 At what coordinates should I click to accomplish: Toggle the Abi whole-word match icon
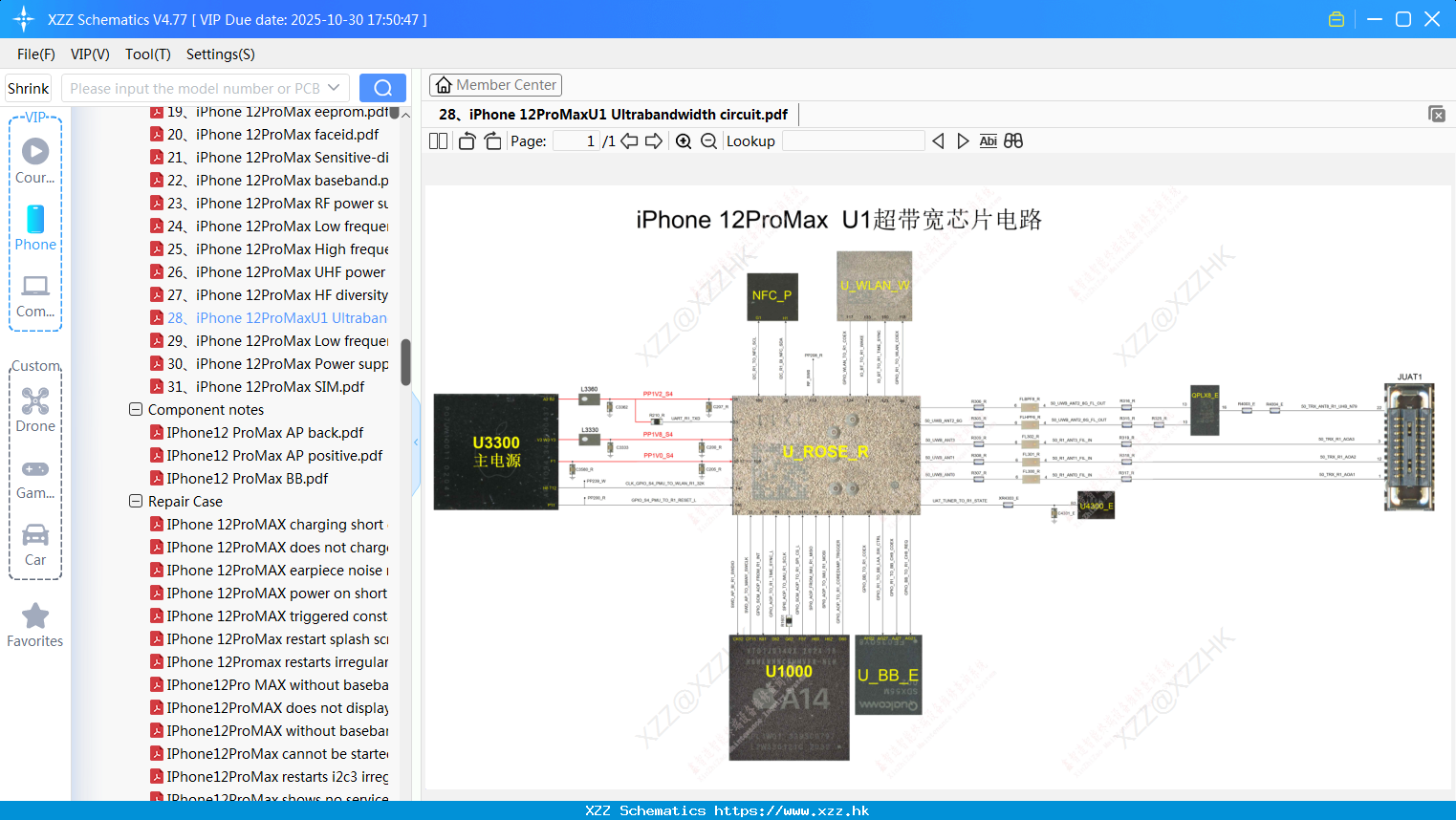(988, 141)
